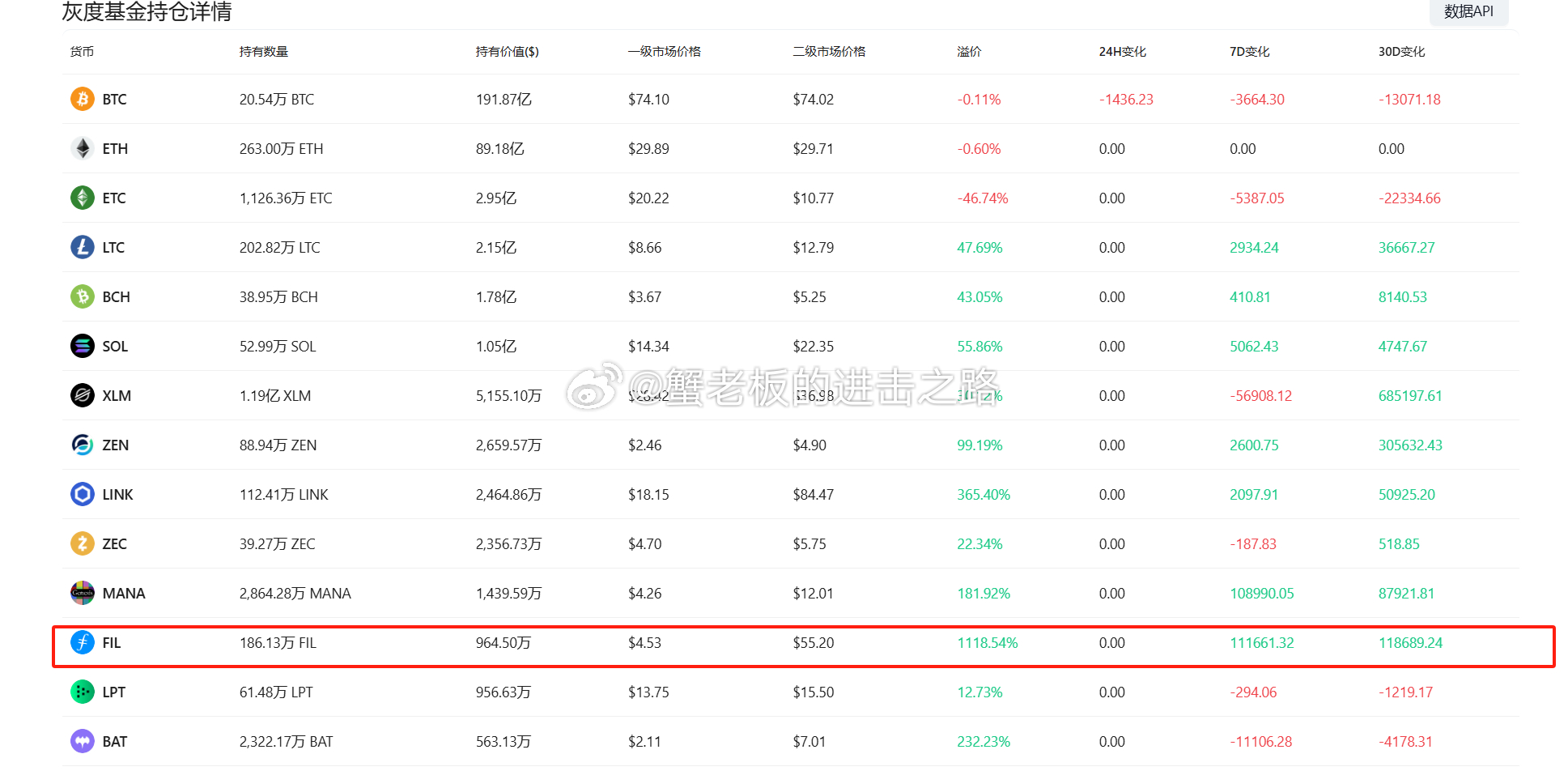Click holding value 964.50万
Image resolution: width=1568 pixels, height=771 pixels.
(504, 642)
